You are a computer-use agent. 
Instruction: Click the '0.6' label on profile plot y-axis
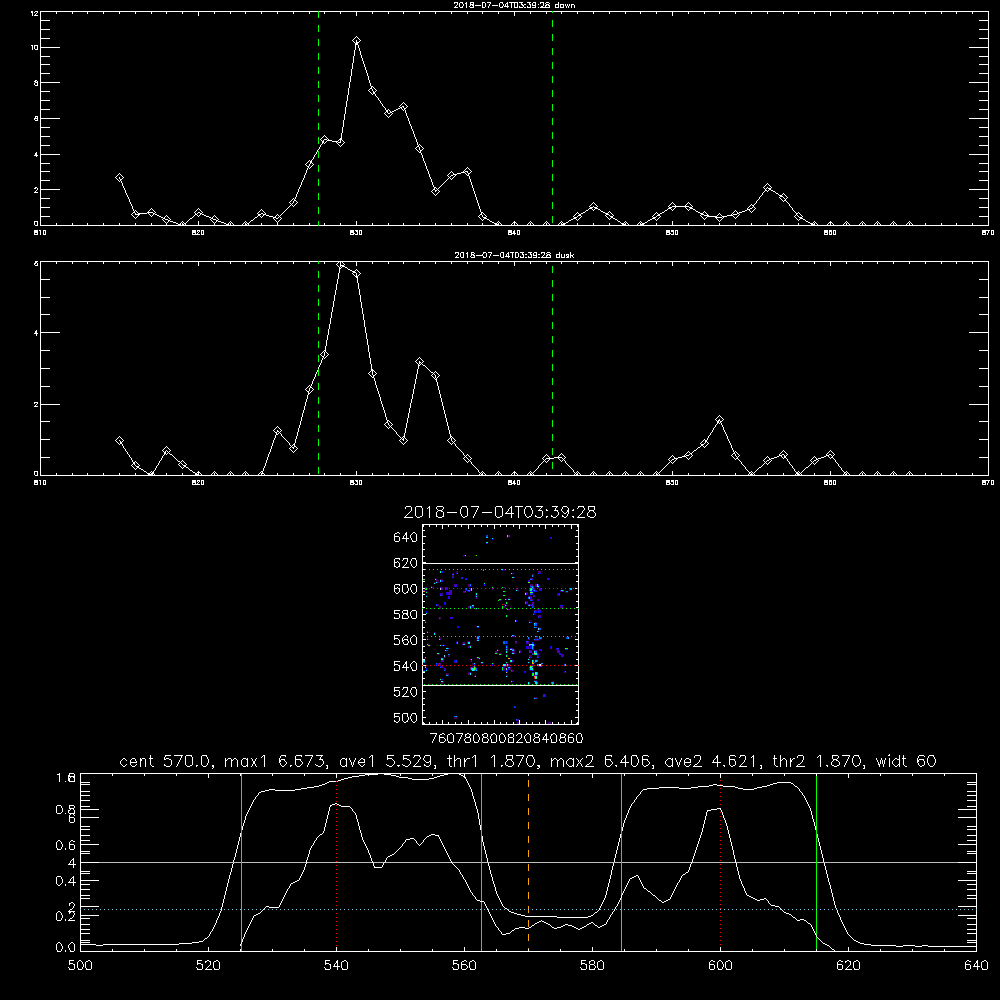click(x=66, y=846)
